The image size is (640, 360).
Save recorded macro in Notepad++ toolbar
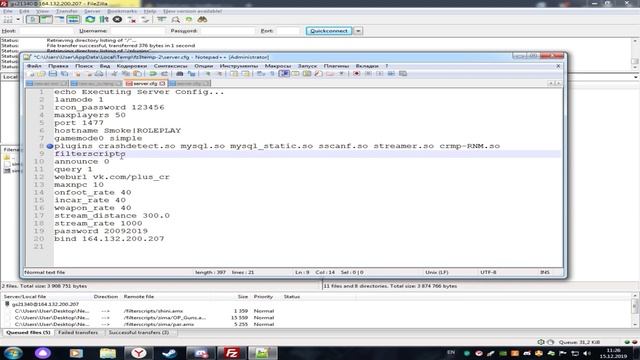click(x=402, y=74)
